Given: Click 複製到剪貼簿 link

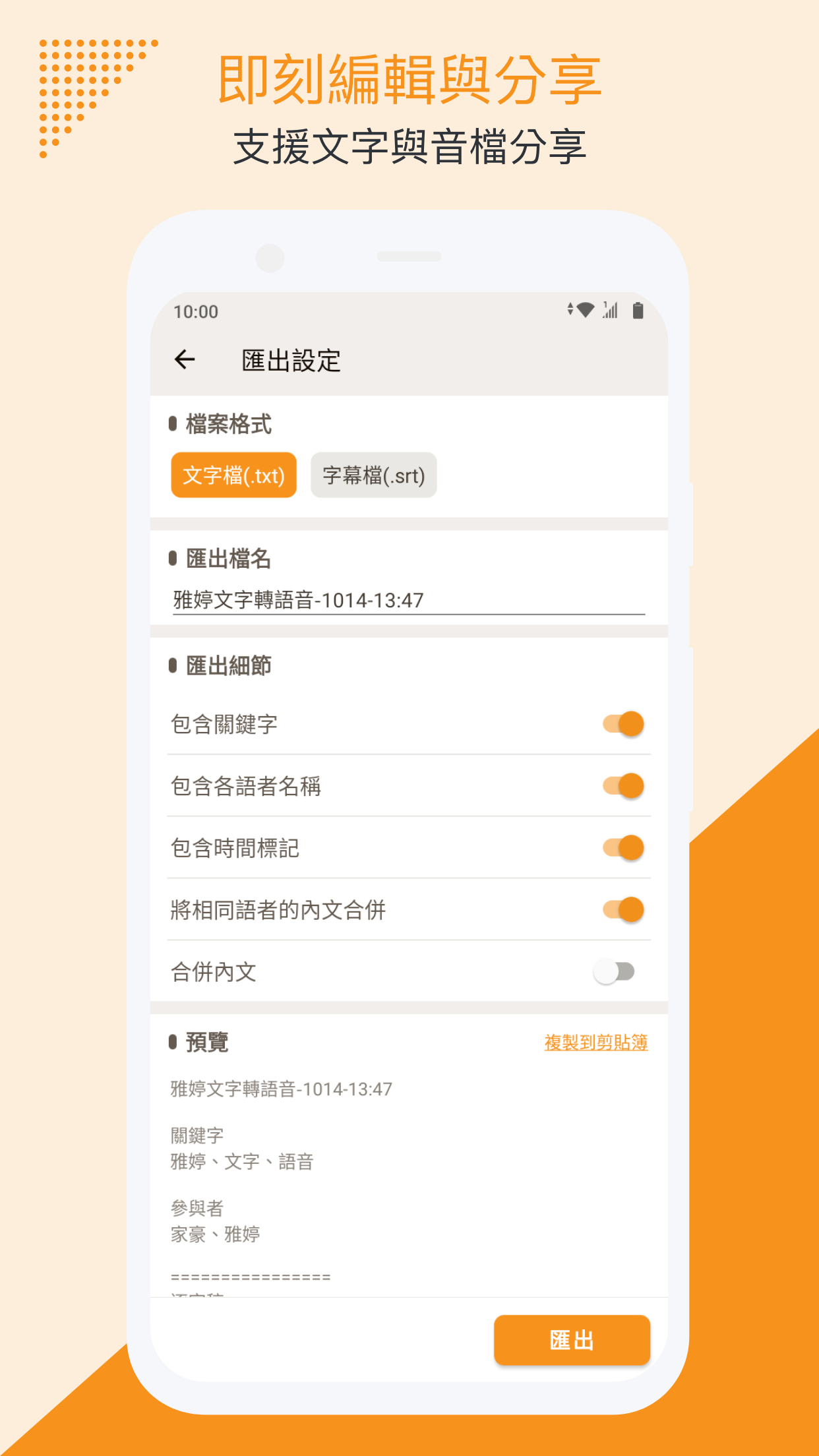Looking at the screenshot, I should click(596, 1043).
